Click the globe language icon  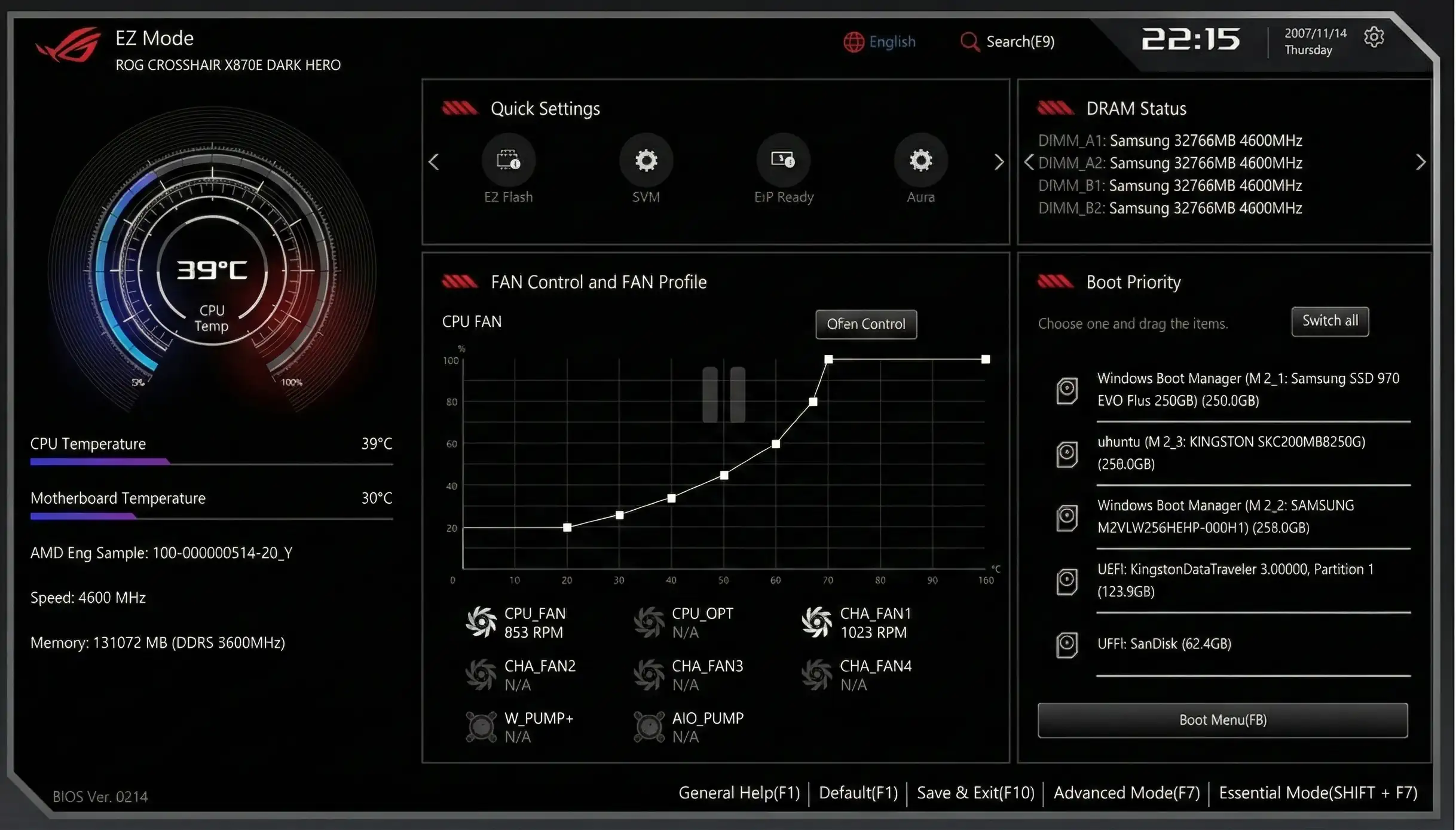click(854, 42)
